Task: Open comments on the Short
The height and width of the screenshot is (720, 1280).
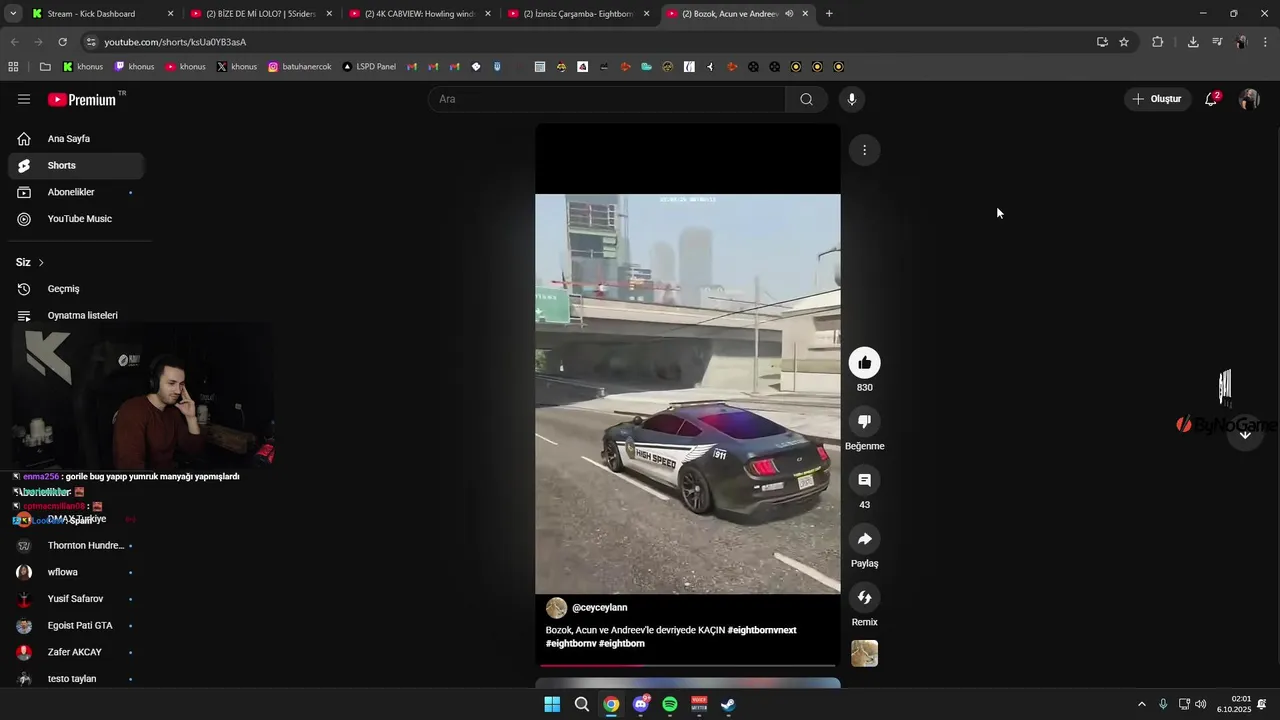Action: coord(865,480)
